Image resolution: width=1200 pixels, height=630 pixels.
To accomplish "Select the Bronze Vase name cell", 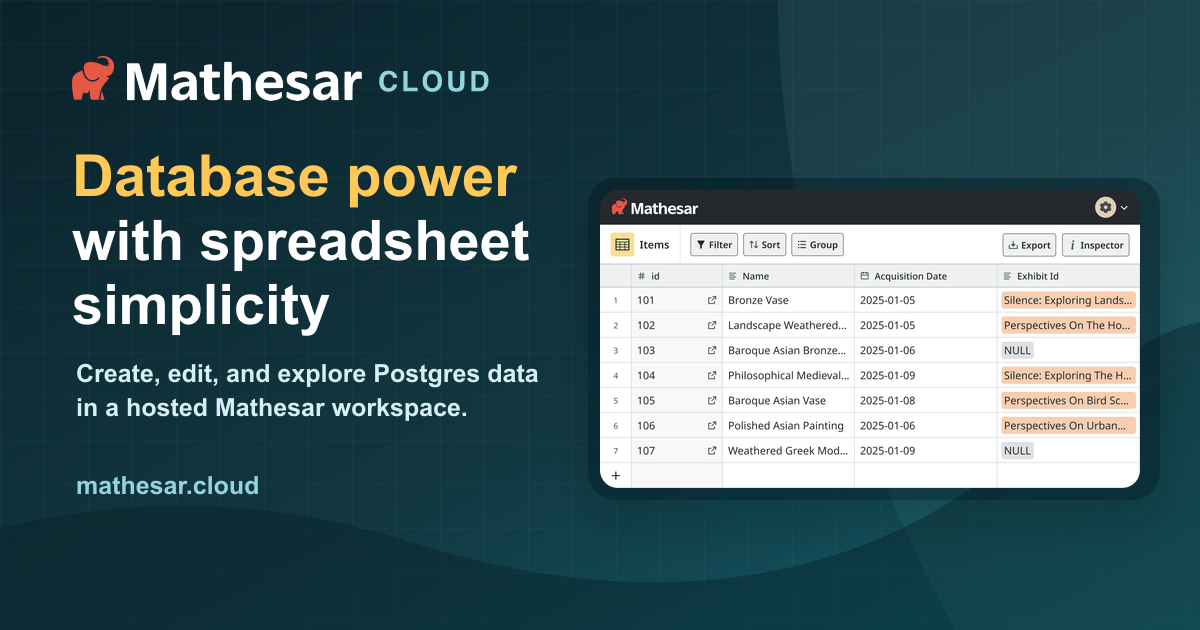I will [x=788, y=300].
